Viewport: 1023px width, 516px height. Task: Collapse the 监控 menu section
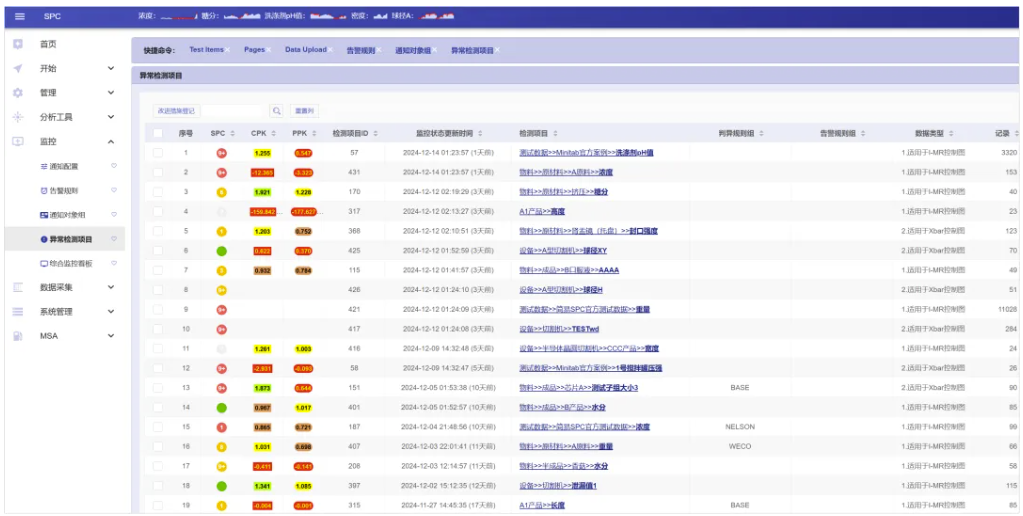click(x=111, y=142)
